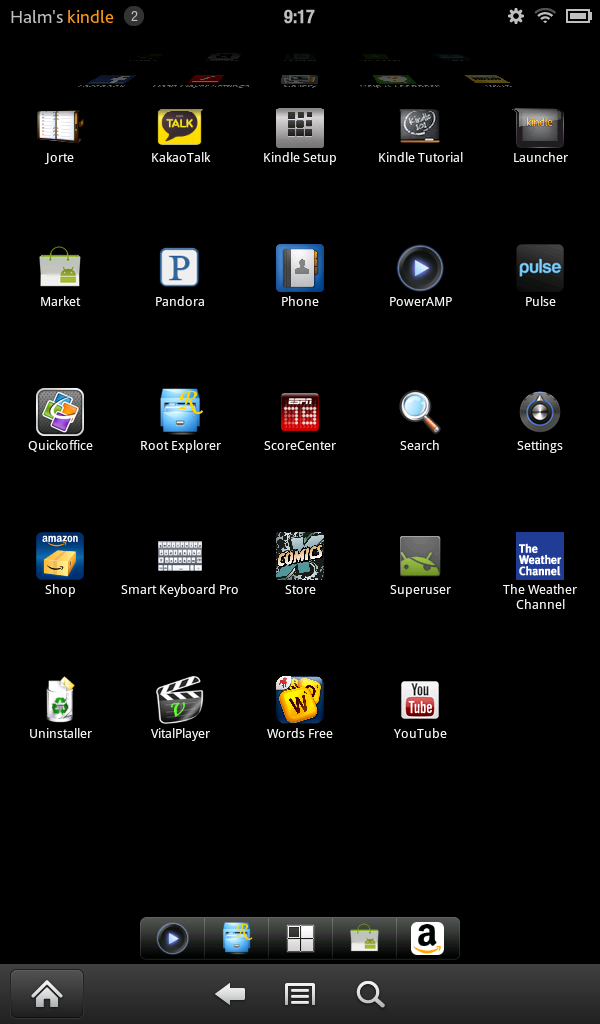Tap the Market shortcut in the dock
600x1024 pixels.
point(364,938)
